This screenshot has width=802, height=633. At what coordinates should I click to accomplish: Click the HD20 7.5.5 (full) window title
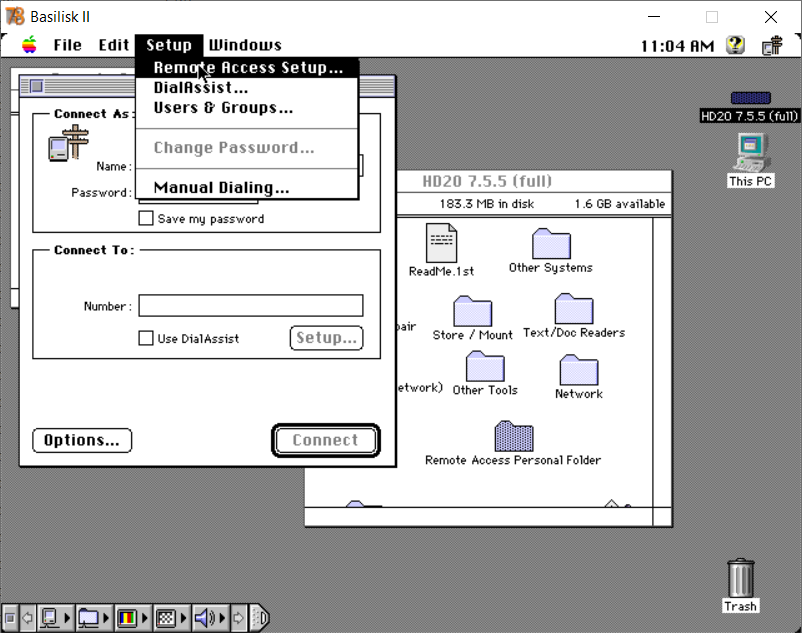487,181
